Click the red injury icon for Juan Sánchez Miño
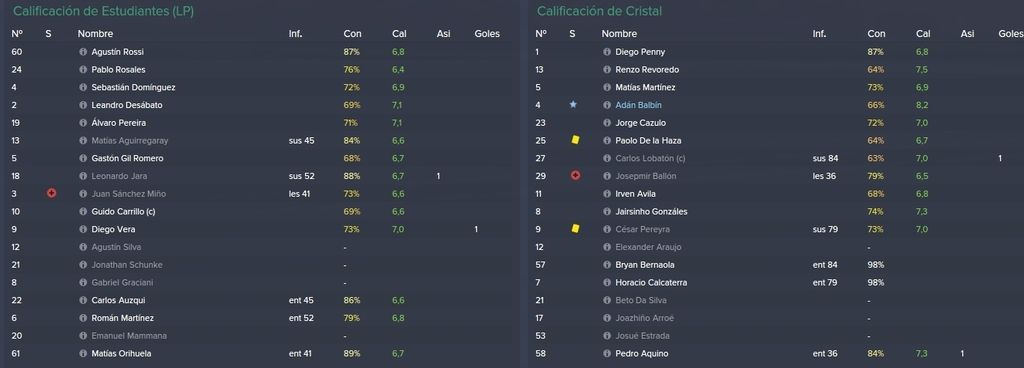This screenshot has width=1024, height=368. pyautogui.click(x=52, y=193)
